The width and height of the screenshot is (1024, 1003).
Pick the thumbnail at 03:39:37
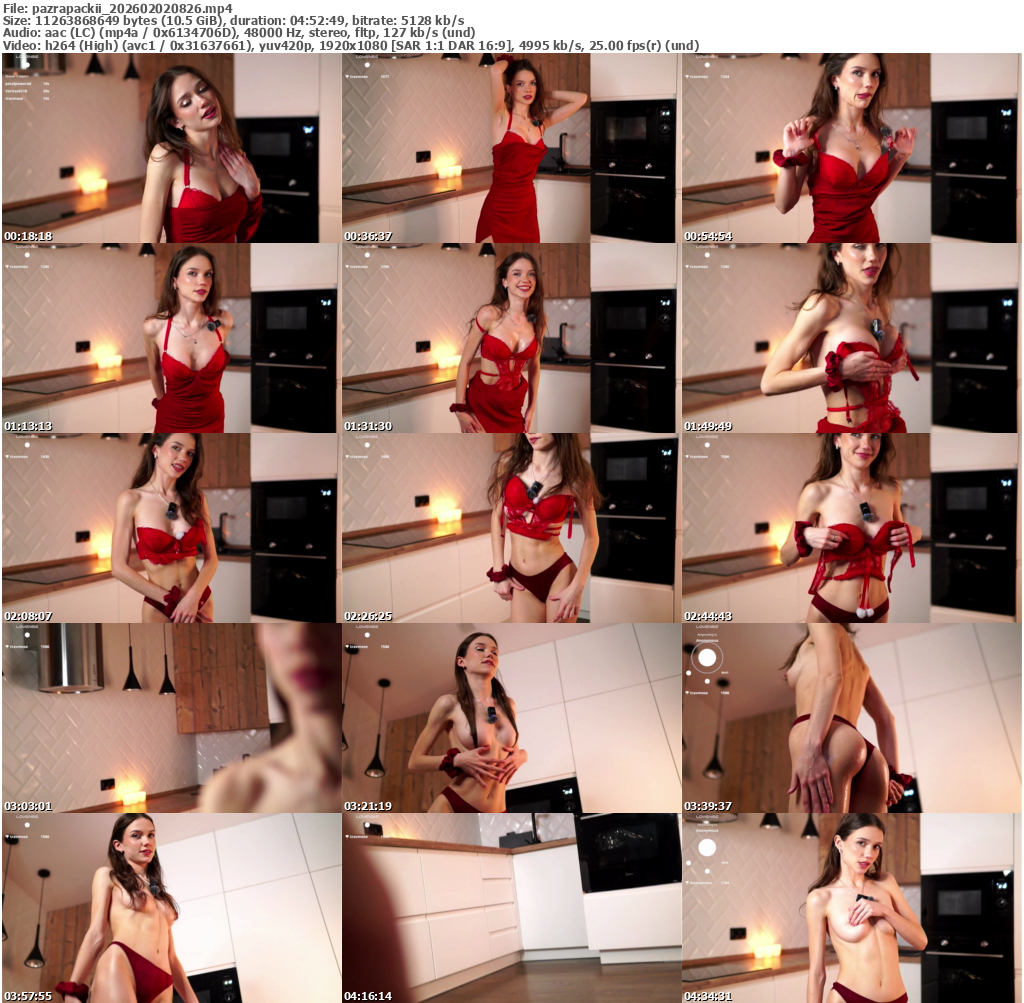pyautogui.click(x=852, y=718)
